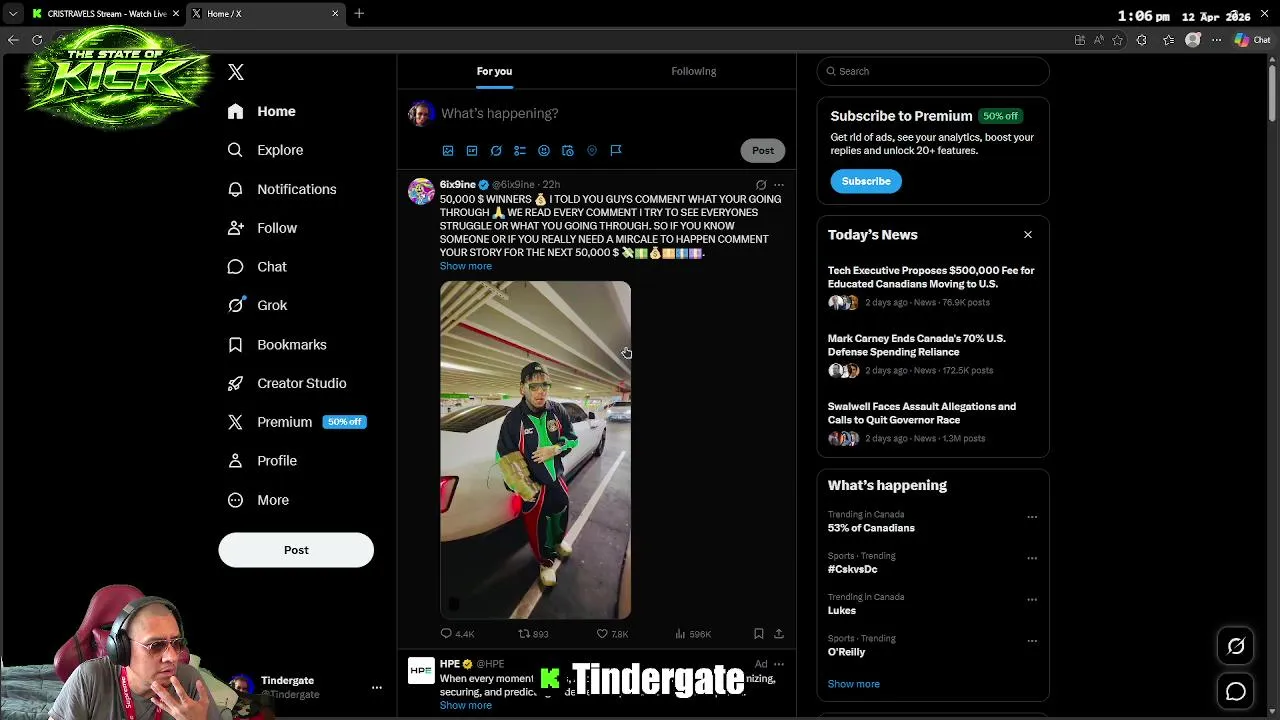Open Chat from the left sidebar
The width and height of the screenshot is (1280, 720).
[258, 267]
